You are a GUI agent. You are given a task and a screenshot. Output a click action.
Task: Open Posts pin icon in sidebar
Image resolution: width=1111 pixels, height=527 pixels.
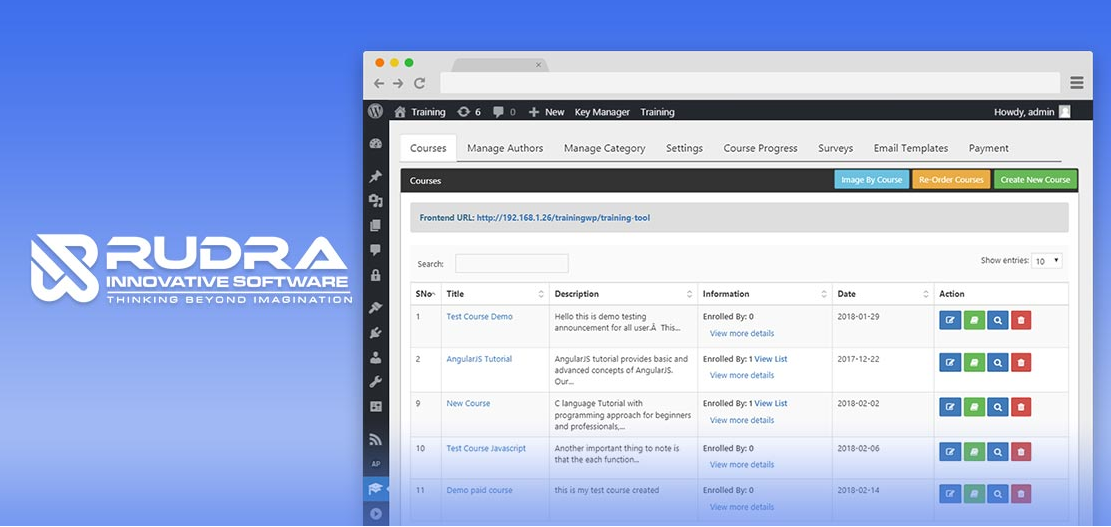point(376,176)
